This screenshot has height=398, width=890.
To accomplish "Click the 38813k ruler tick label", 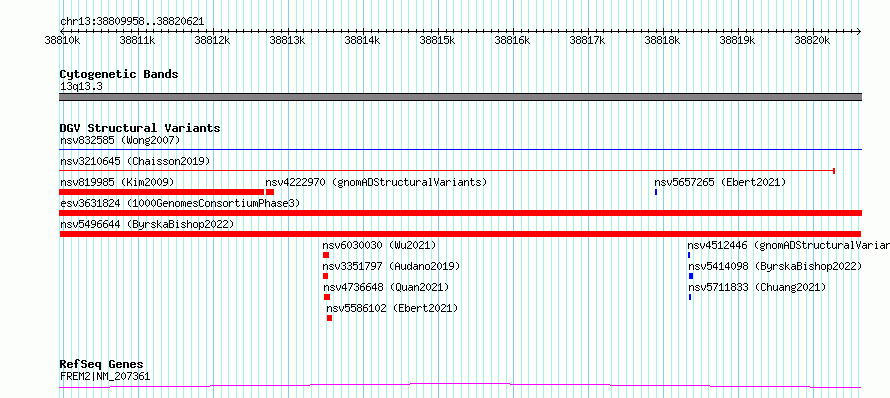I will [x=287, y=40].
